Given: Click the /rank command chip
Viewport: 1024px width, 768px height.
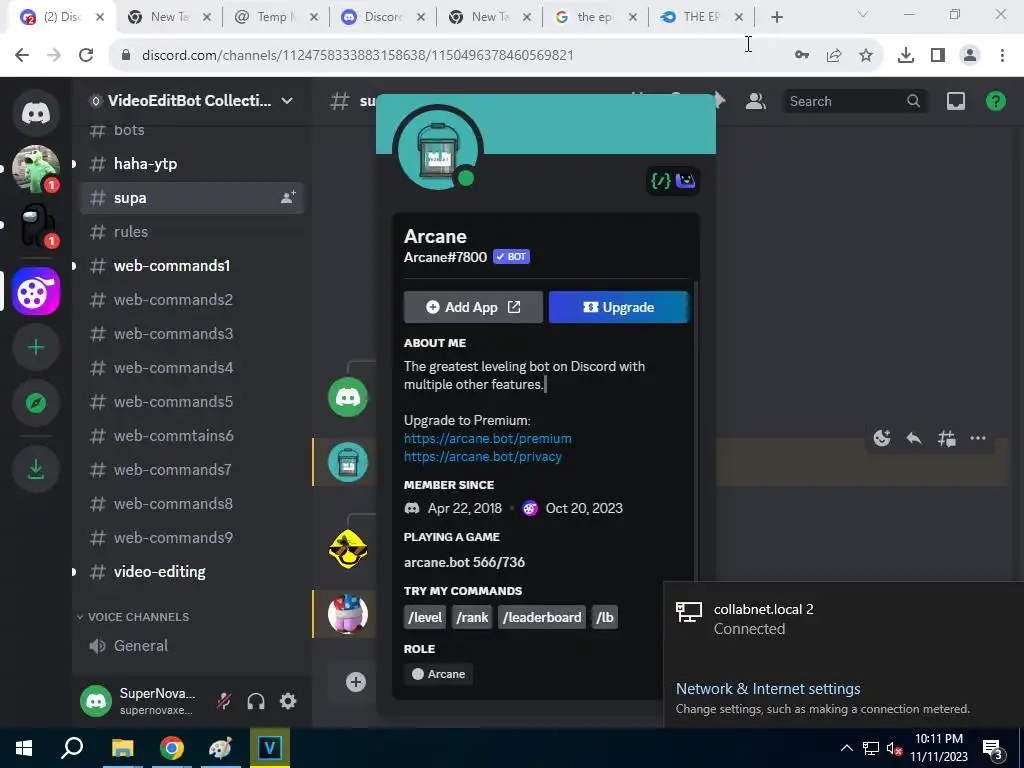Looking at the screenshot, I should pyautogui.click(x=472, y=617).
